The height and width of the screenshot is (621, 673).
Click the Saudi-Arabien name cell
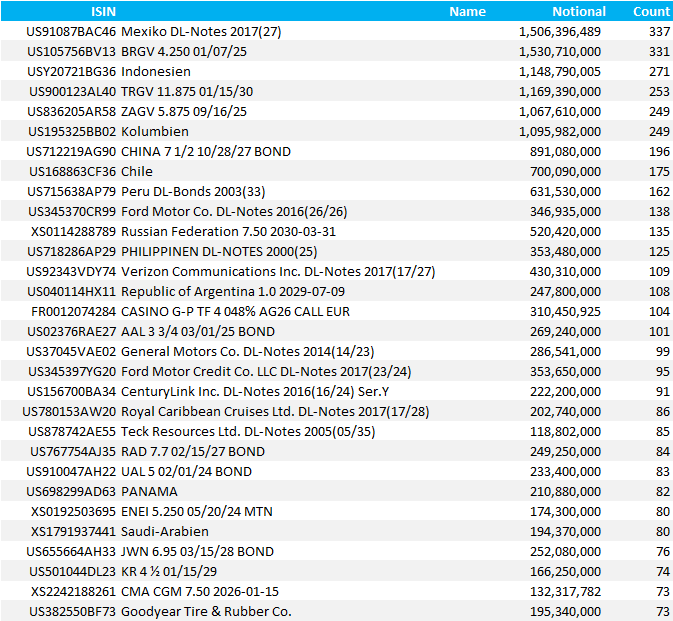(165, 532)
